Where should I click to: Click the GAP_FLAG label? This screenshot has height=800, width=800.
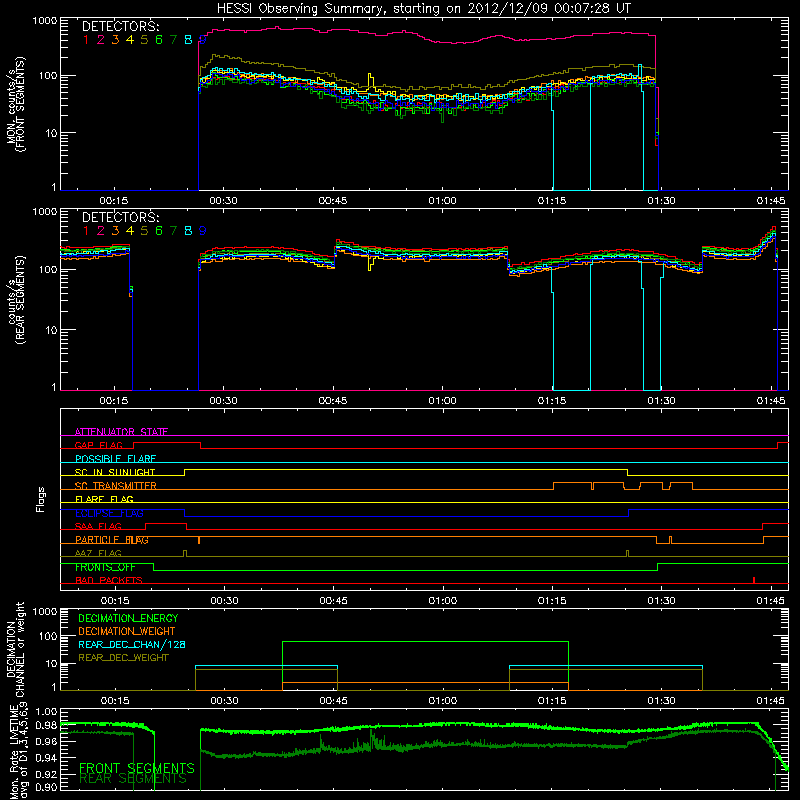[98, 445]
